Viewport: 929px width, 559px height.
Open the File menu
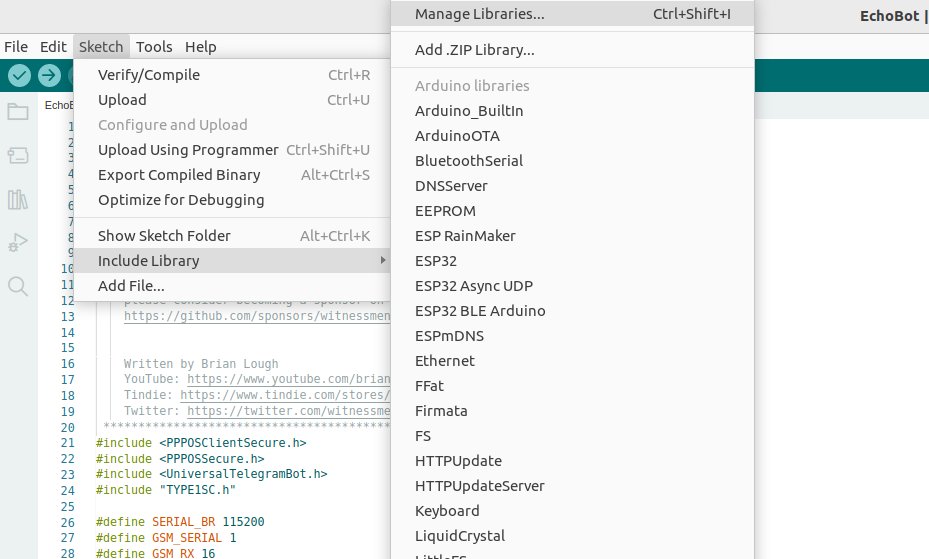[16, 47]
